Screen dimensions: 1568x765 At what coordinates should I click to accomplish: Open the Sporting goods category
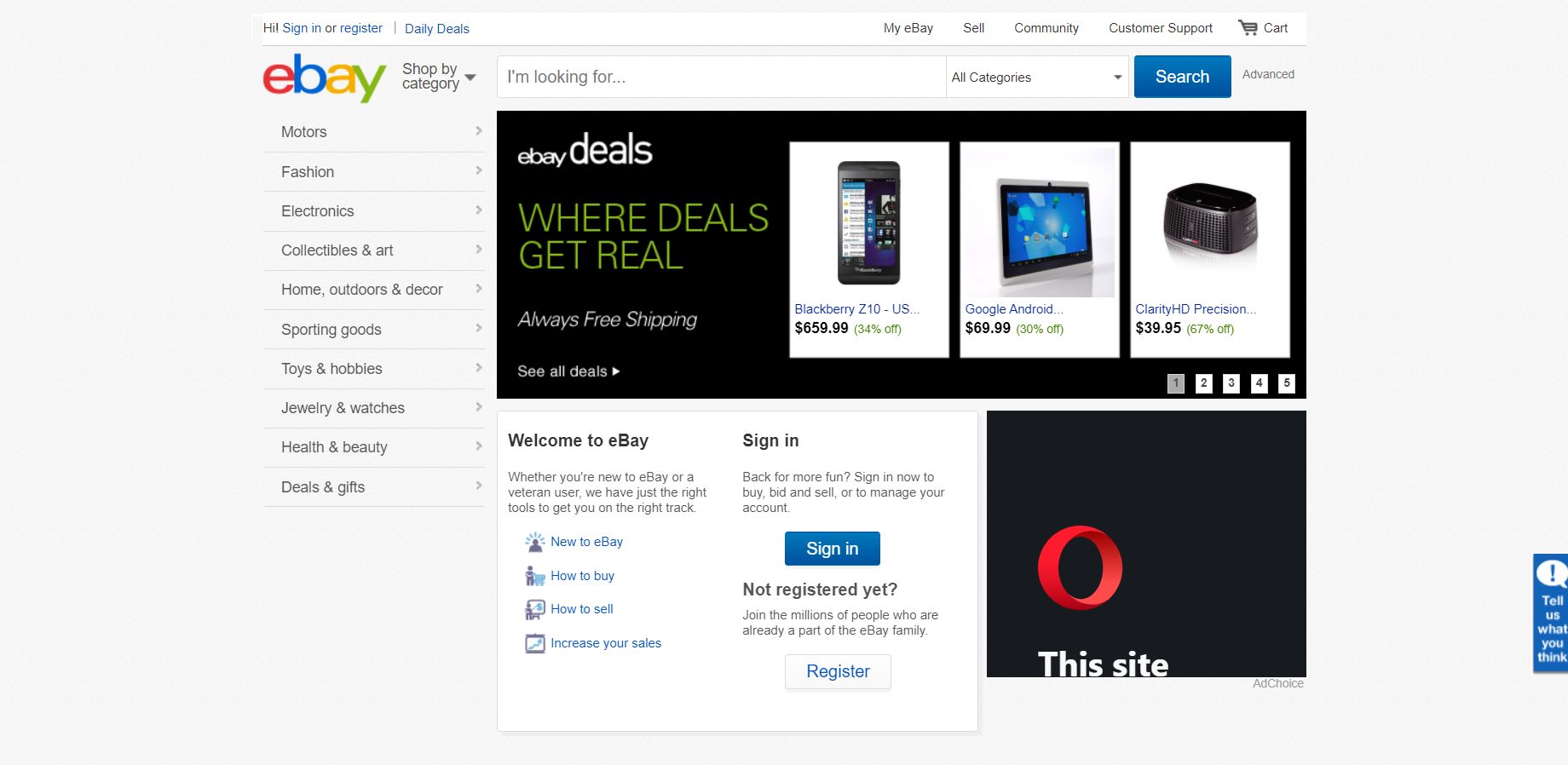pyautogui.click(x=374, y=330)
